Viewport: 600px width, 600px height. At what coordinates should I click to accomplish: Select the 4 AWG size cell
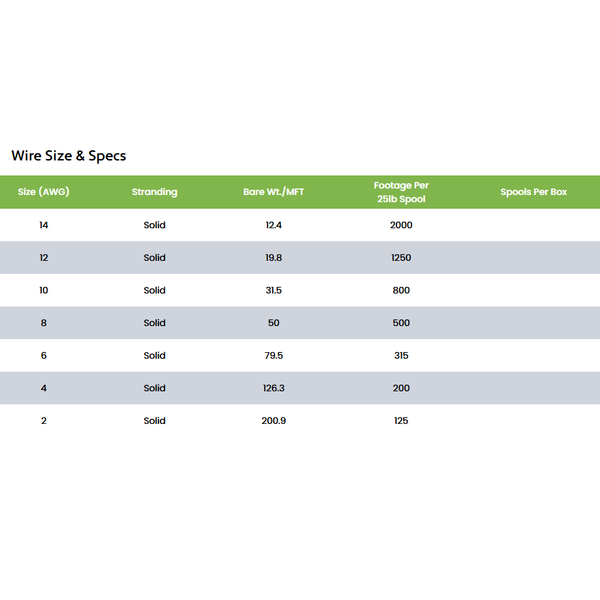pos(44,388)
